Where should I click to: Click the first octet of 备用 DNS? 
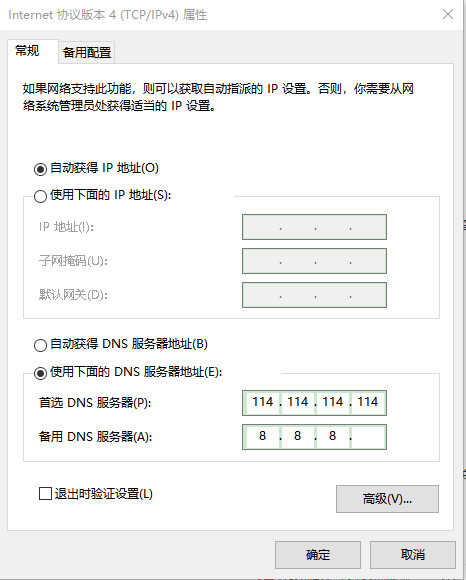(262, 437)
